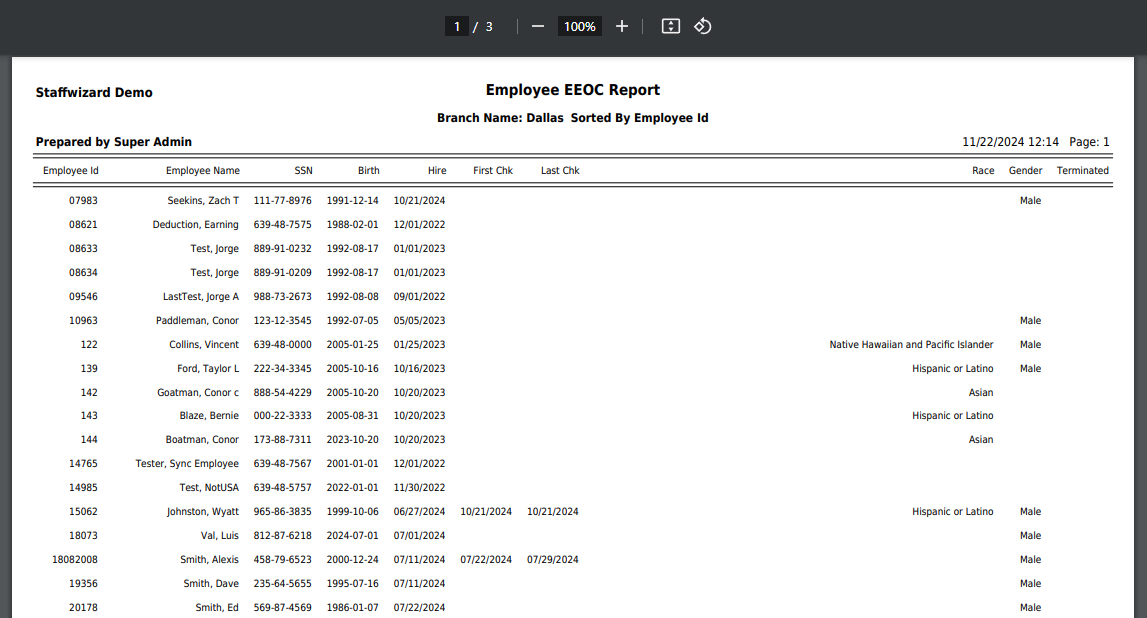Click the Gender column header

pyautogui.click(x=1025, y=171)
